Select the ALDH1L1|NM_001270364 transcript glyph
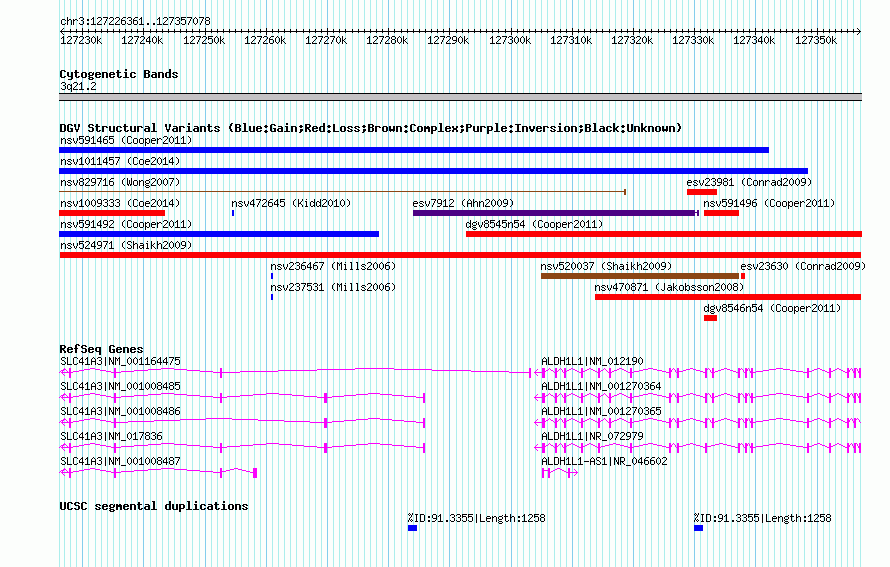The image size is (890, 567). coord(698,398)
